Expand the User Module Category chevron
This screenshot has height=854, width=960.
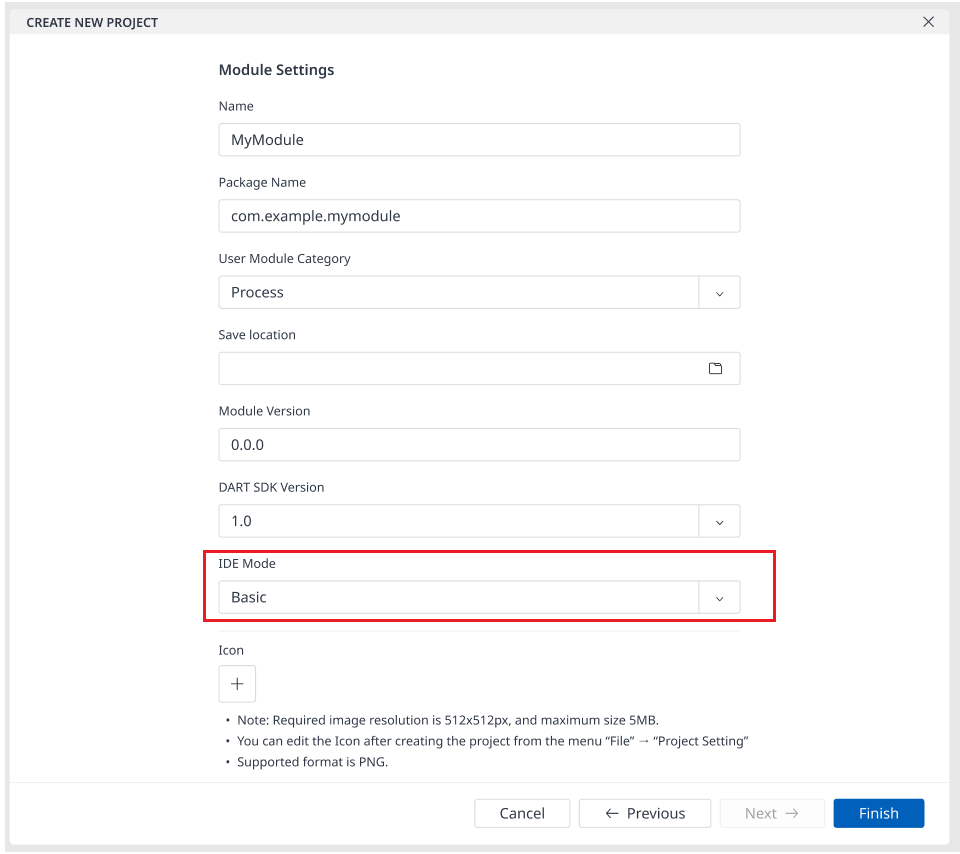[719, 293]
